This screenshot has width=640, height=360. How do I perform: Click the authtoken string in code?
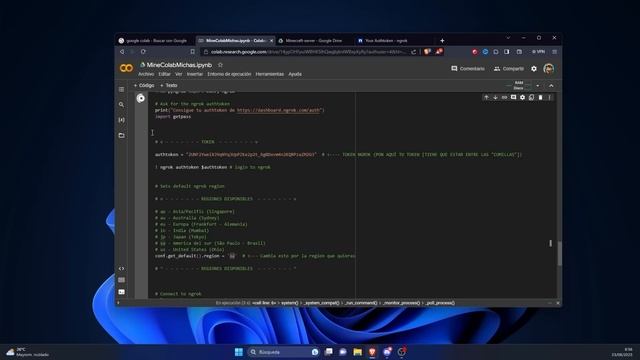click(251, 155)
